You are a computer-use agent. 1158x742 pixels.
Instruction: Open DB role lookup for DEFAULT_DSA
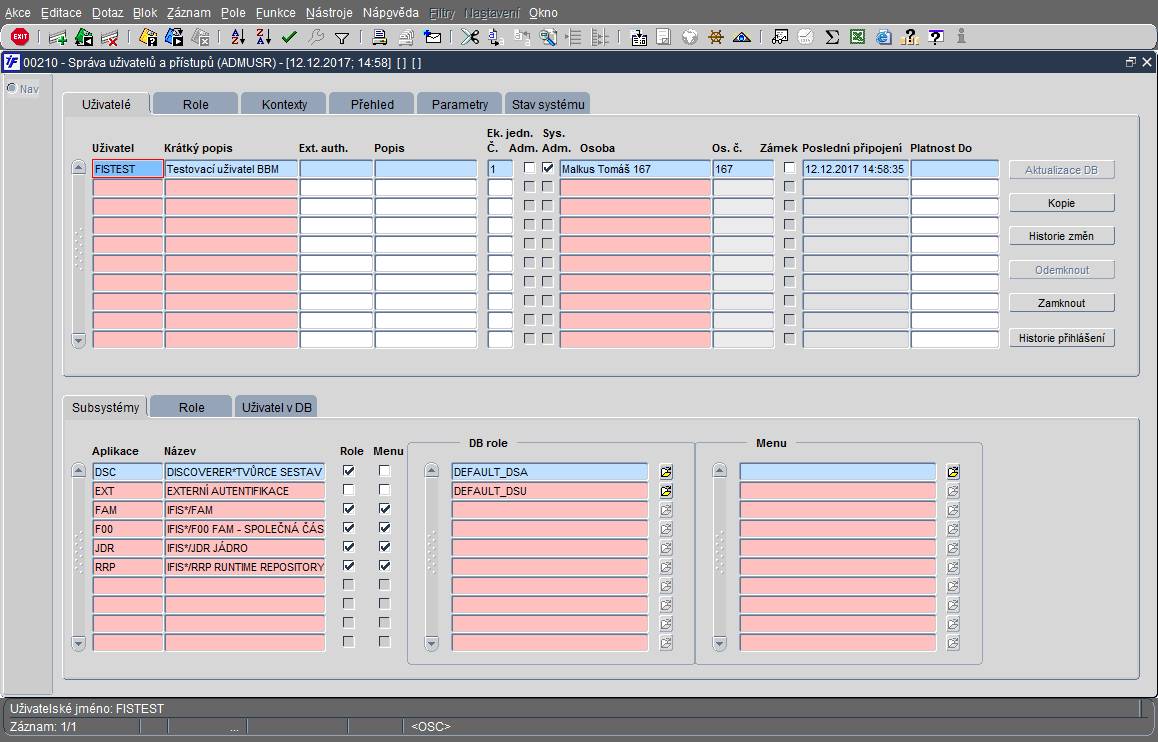666,472
